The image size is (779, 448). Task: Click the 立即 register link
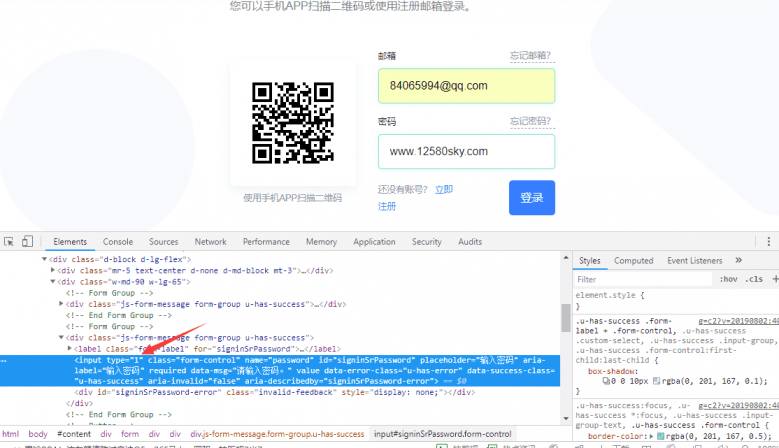(x=444, y=189)
